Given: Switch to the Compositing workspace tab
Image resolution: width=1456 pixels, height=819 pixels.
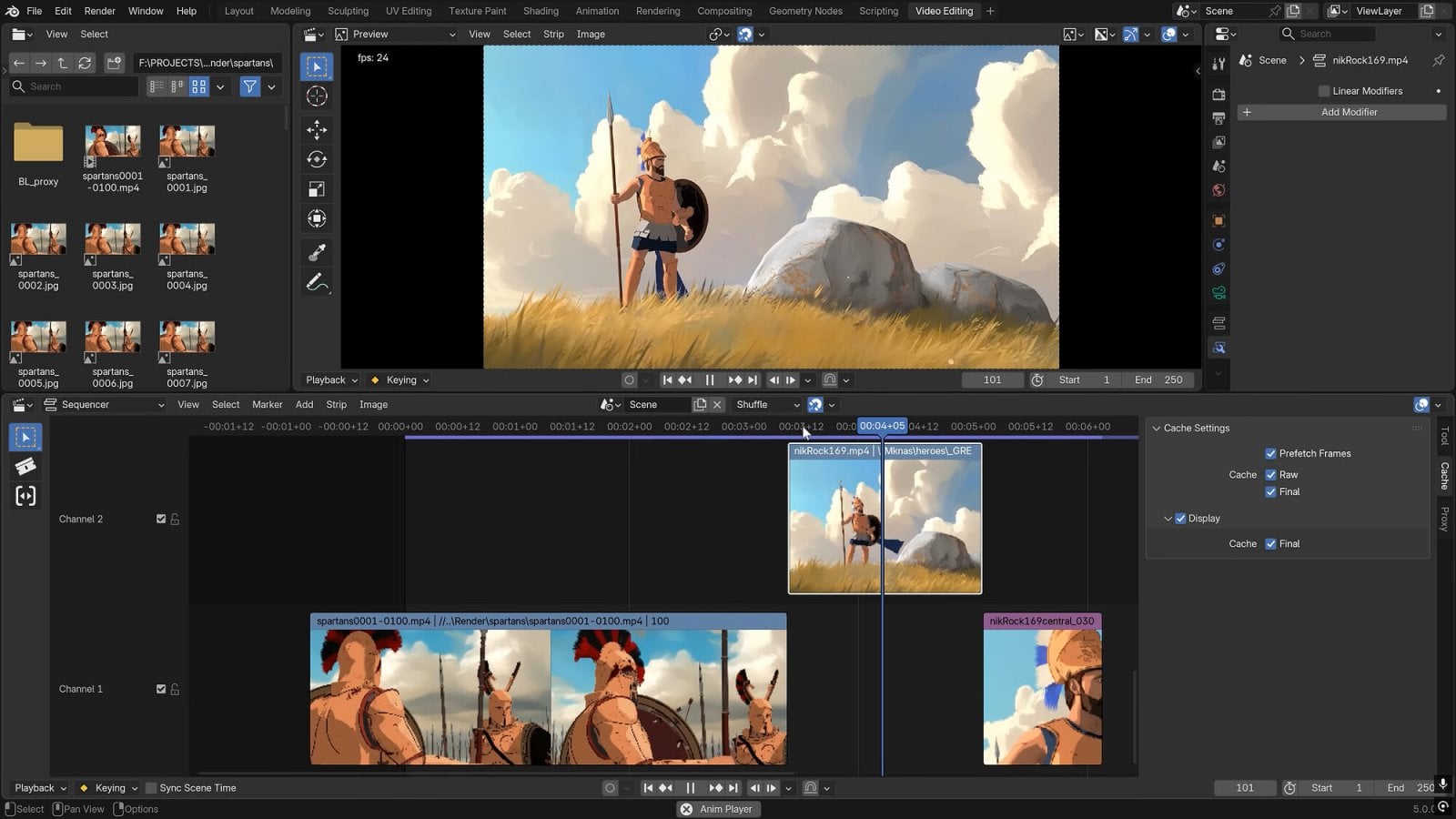Looking at the screenshot, I should (724, 11).
